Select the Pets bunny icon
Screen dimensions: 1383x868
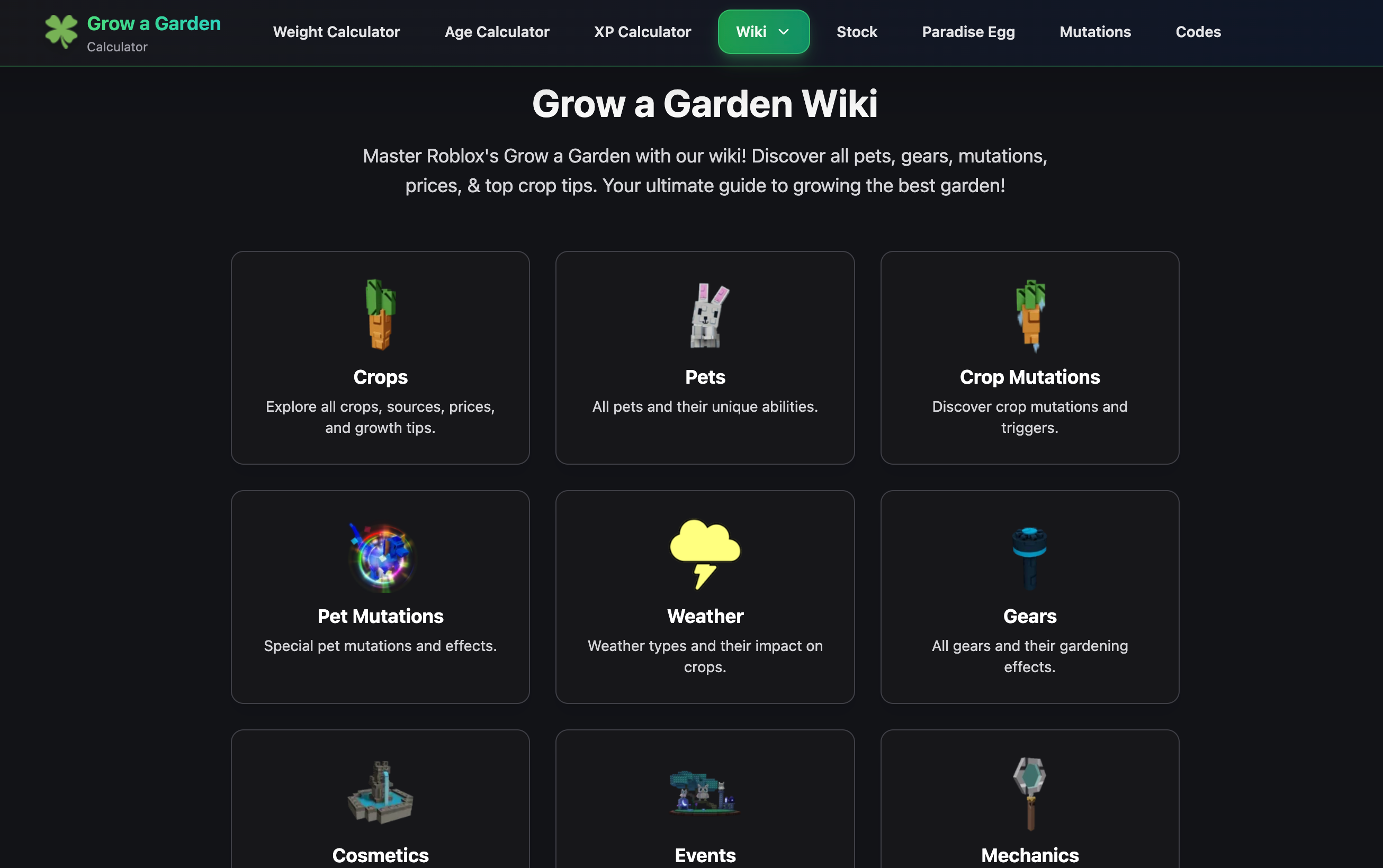pyautogui.click(x=707, y=315)
